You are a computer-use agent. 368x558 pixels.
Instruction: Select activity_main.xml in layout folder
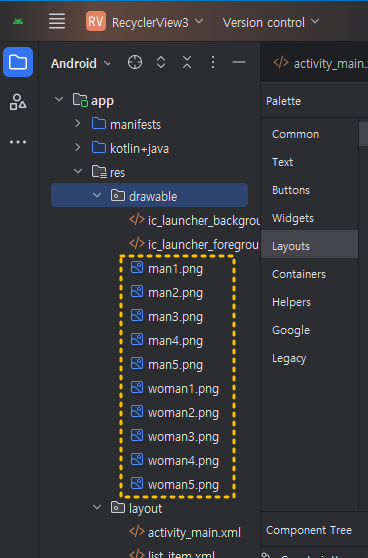(185, 533)
